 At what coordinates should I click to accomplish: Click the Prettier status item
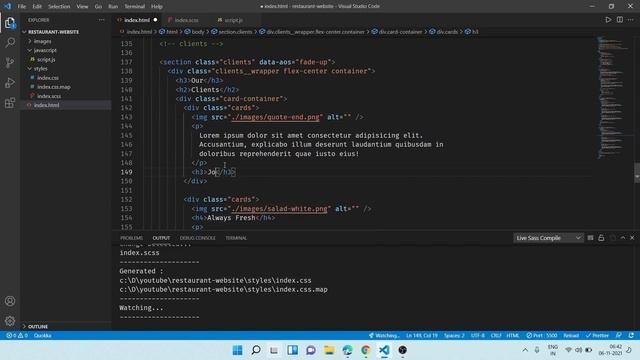pos(597,336)
